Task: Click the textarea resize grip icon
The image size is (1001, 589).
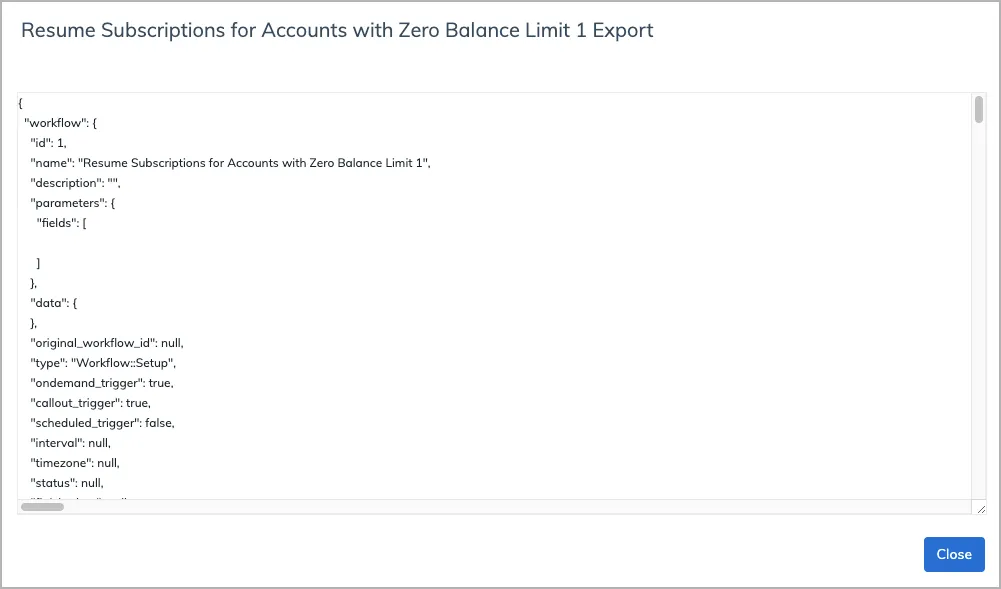Action: point(981,509)
